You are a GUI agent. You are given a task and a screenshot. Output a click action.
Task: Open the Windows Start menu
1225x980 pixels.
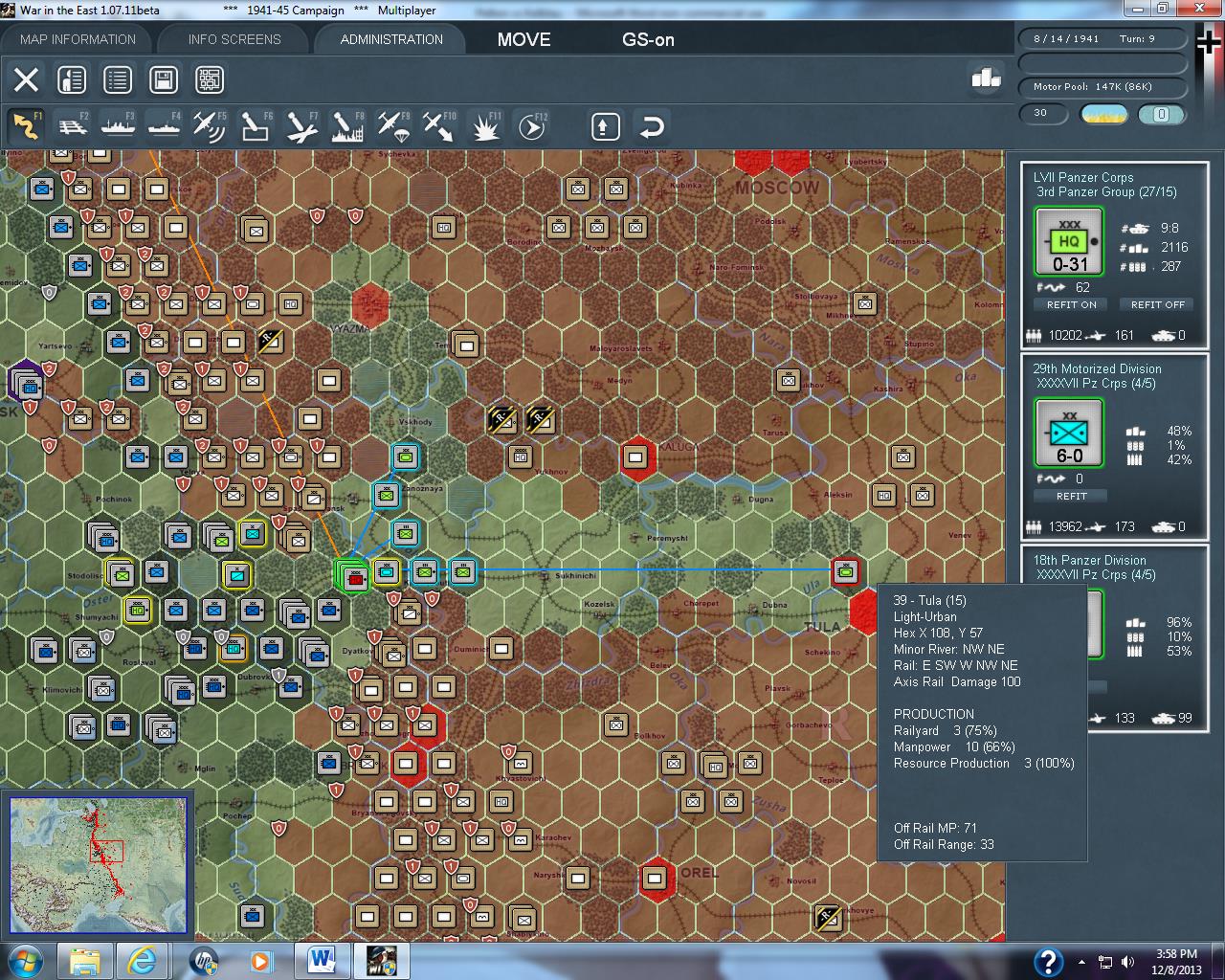tap(25, 960)
